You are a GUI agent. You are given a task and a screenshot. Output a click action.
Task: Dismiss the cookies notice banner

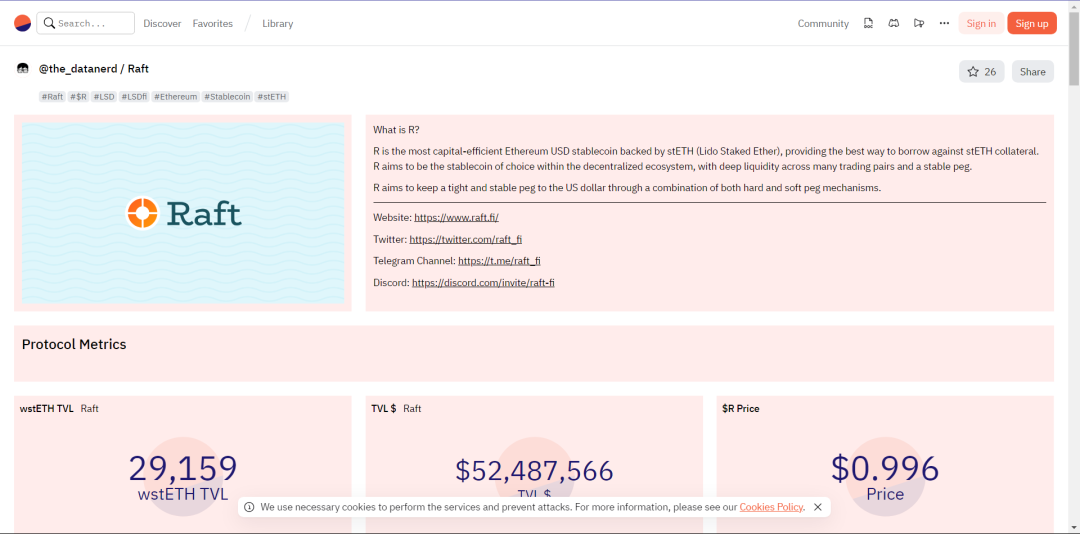[818, 507]
